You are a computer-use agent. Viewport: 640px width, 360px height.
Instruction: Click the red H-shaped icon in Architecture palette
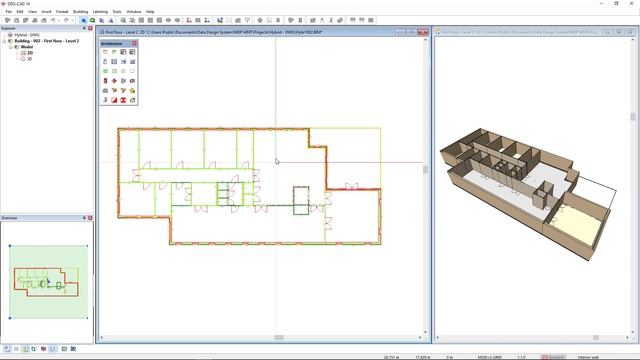pyautogui.click(x=123, y=100)
